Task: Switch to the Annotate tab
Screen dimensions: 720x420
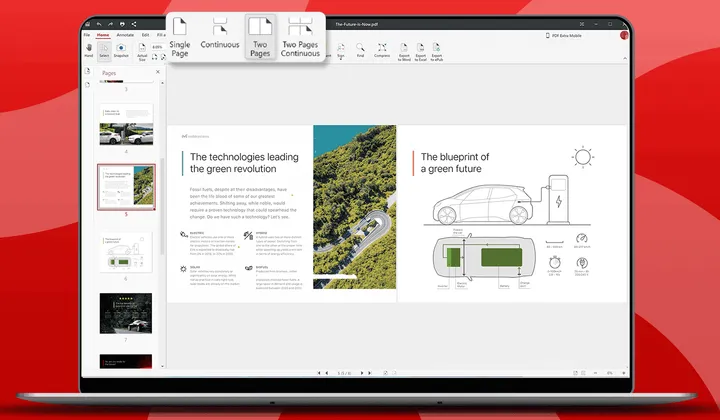Action: tap(125, 35)
